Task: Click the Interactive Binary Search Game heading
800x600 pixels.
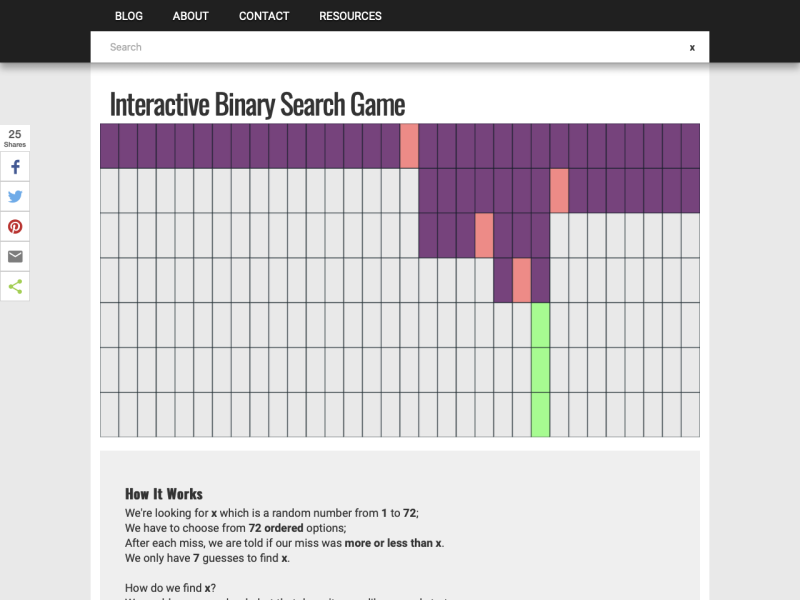Action: [x=257, y=104]
